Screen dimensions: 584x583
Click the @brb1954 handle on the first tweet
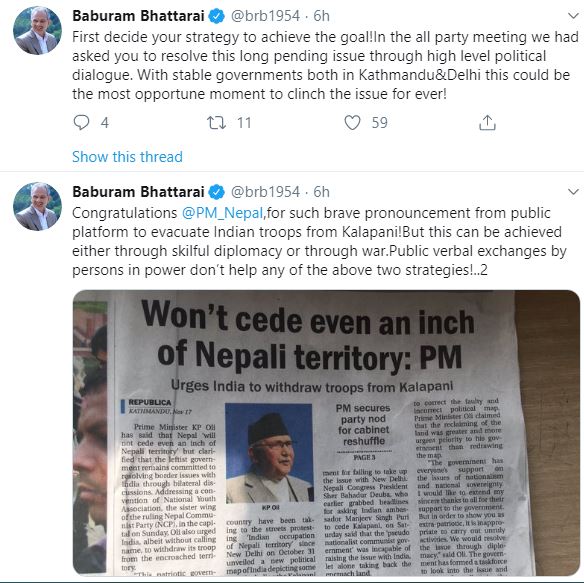pos(265,16)
